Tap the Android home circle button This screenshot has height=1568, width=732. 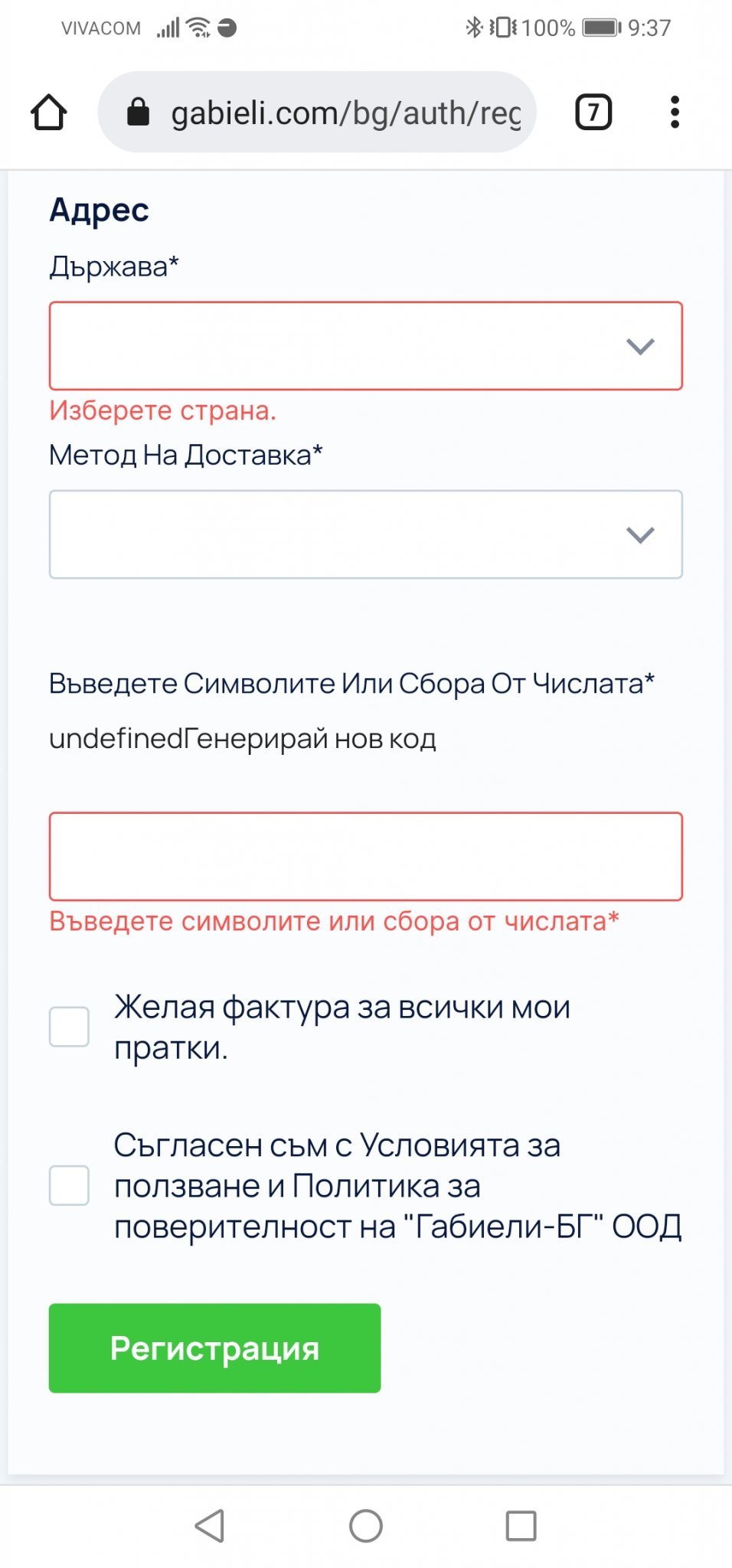366,1526
